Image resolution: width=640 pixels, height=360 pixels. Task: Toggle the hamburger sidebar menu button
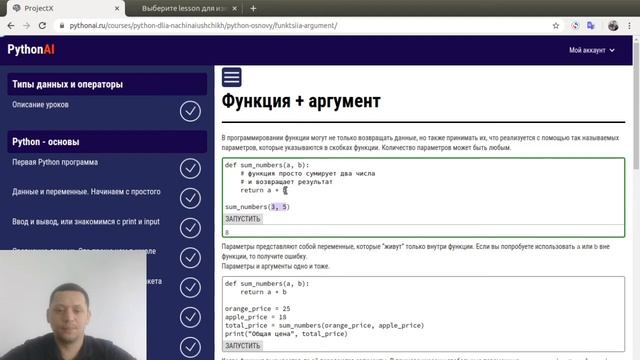coord(231,77)
